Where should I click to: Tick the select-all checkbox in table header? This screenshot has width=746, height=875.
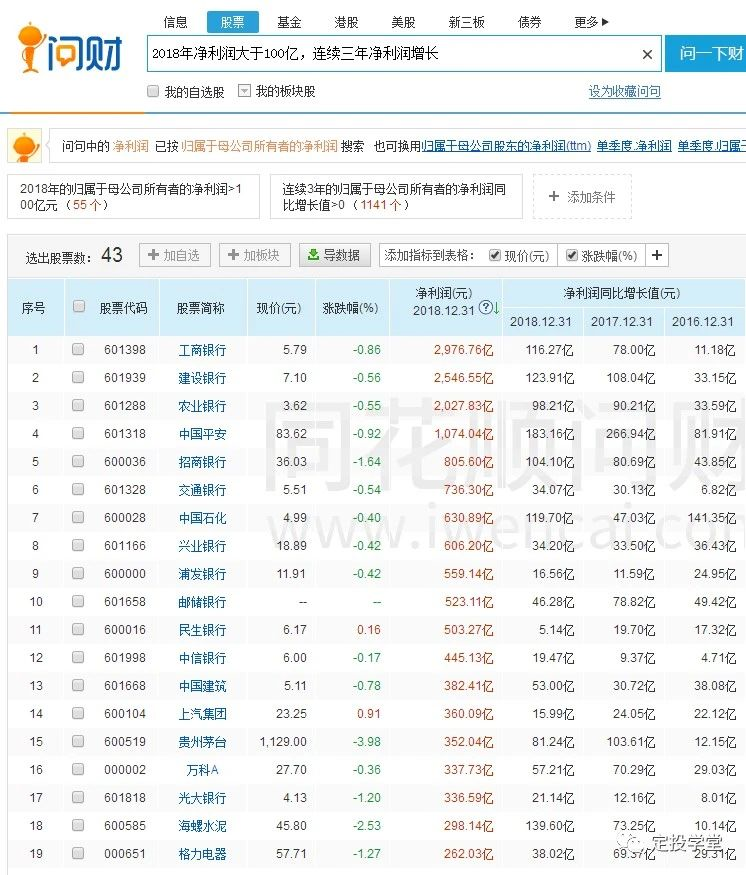click(79, 306)
